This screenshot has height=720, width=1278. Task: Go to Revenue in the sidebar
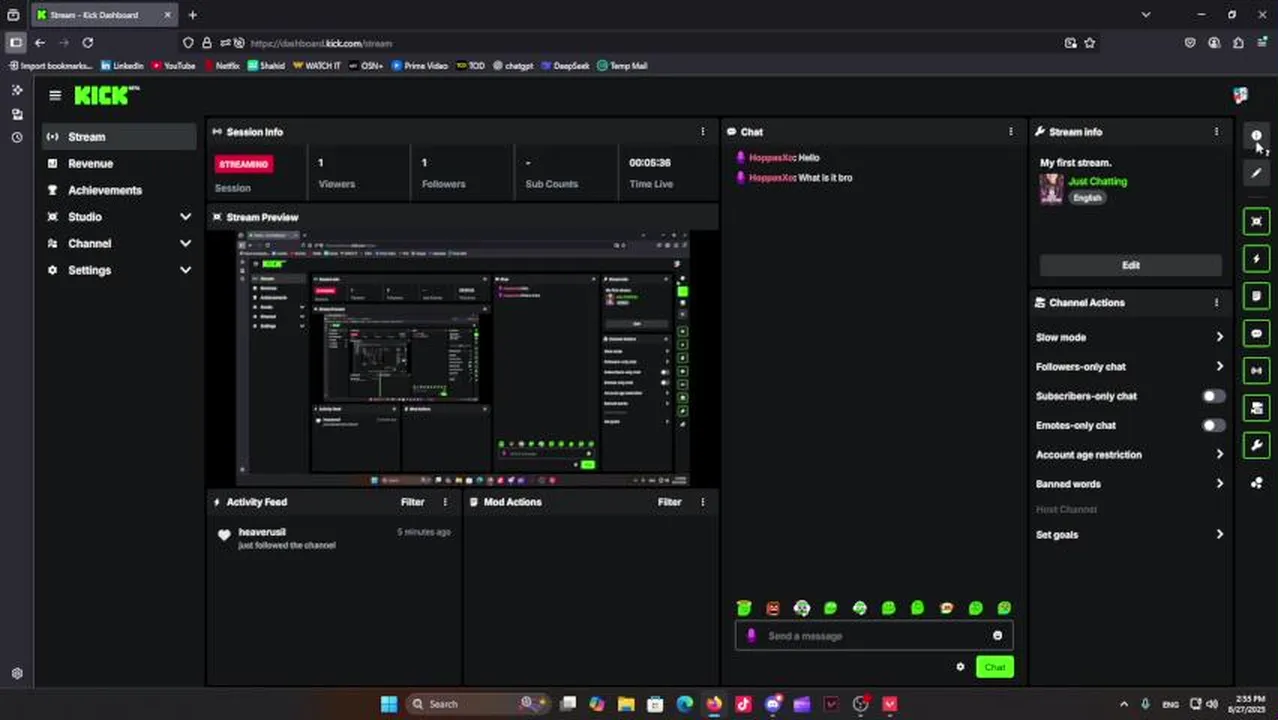click(119, 163)
